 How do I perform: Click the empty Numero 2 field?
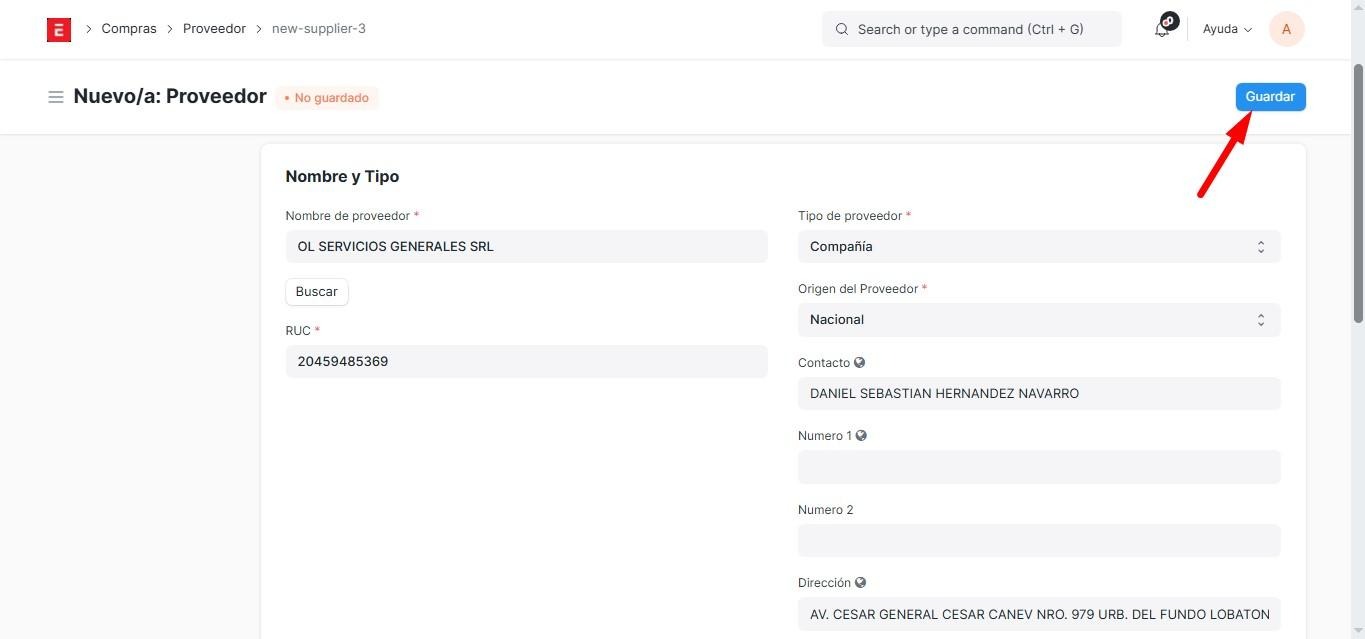click(x=1038, y=541)
